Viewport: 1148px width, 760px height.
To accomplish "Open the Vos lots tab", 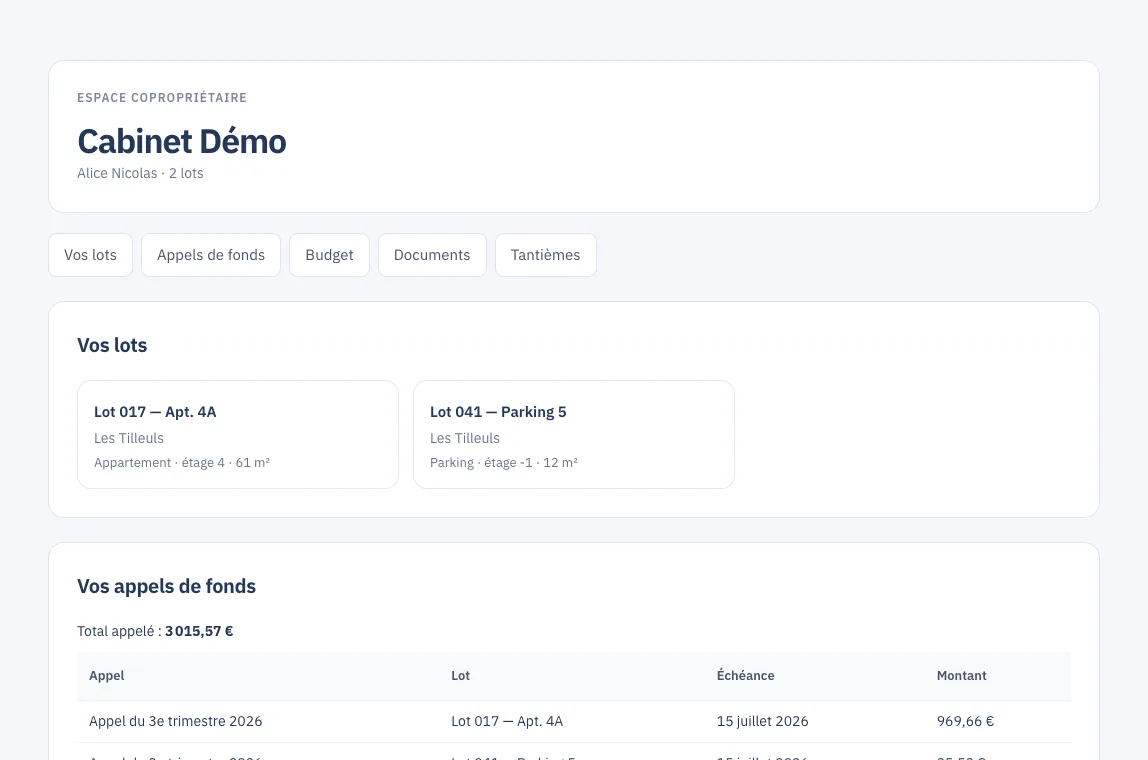I will pyautogui.click(x=90, y=255).
